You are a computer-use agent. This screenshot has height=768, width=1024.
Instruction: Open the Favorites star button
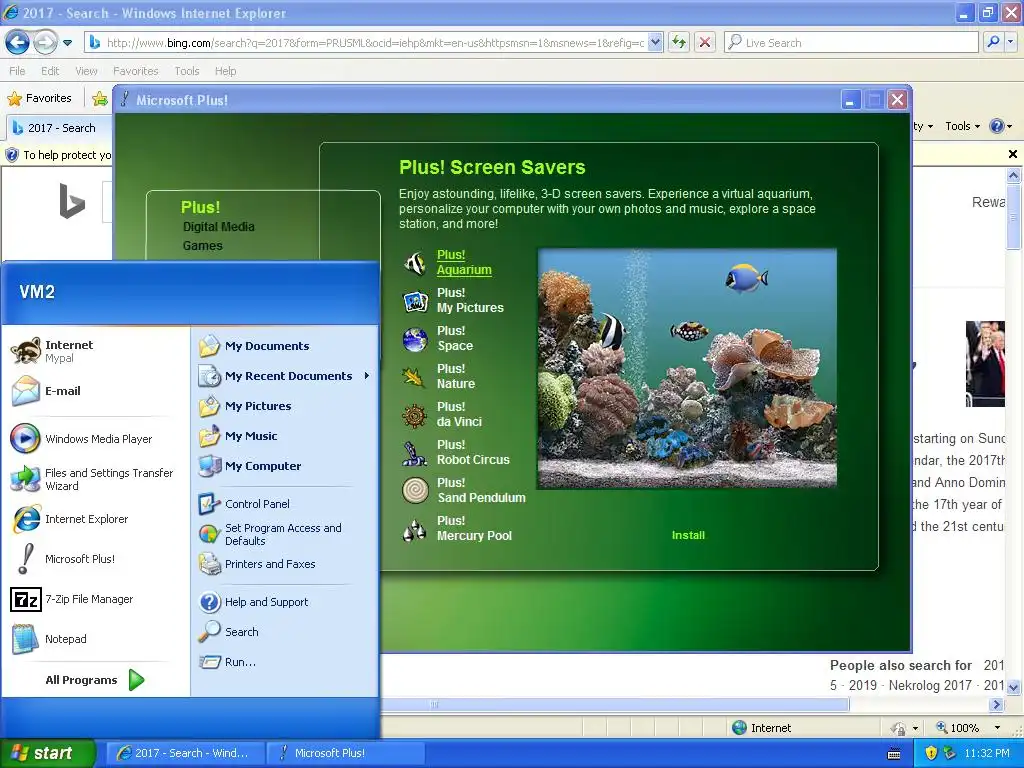[40, 99]
